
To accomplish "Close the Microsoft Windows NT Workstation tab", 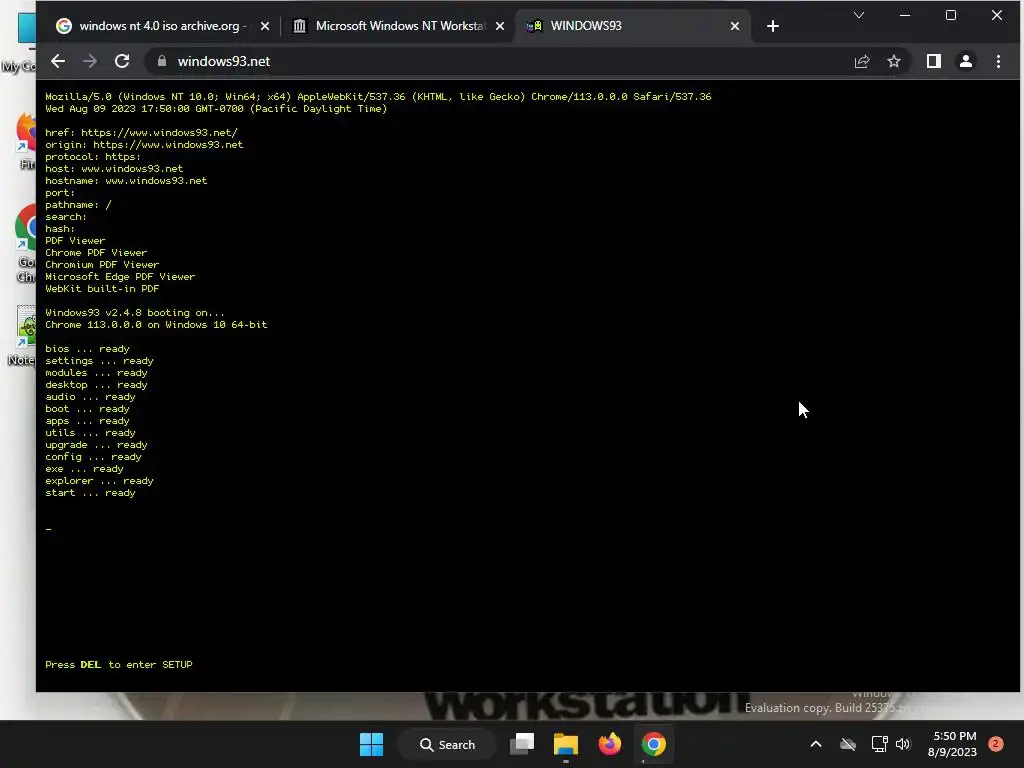I will (x=500, y=26).
